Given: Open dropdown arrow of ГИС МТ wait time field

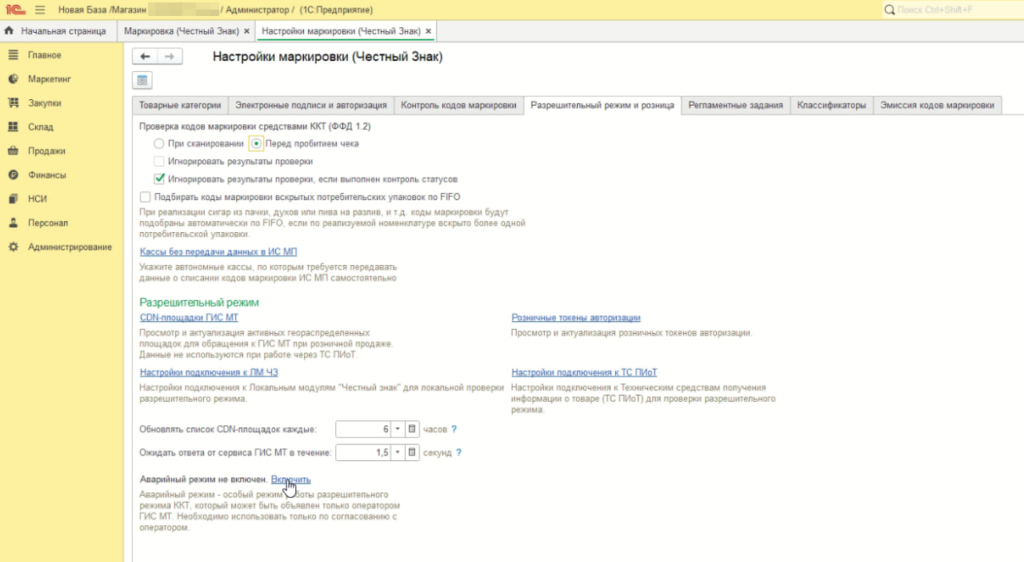Looking at the screenshot, I should [x=397, y=452].
